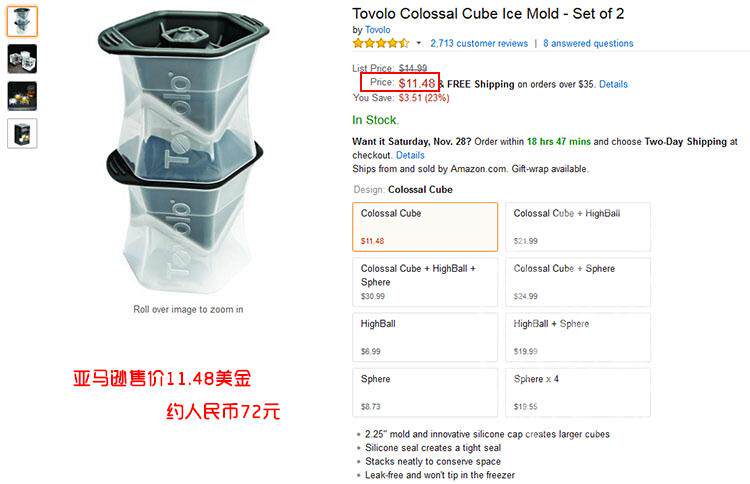
Task: Choose the Colossal Cube design option
Action: tap(425, 227)
